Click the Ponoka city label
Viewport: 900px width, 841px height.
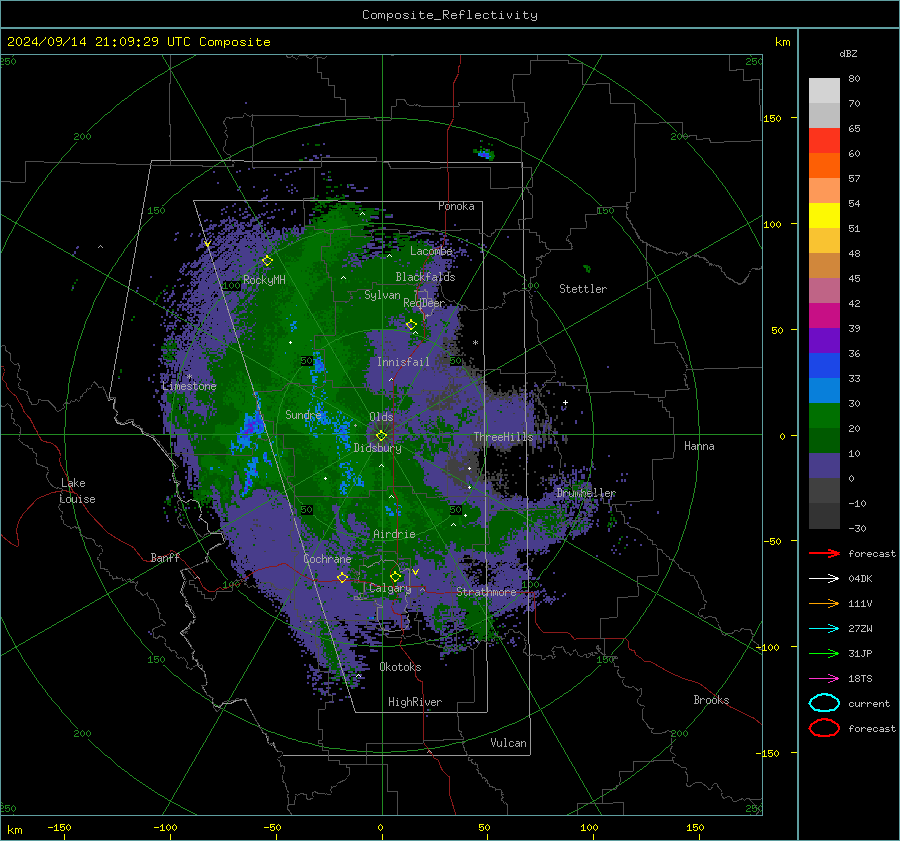[x=456, y=206]
